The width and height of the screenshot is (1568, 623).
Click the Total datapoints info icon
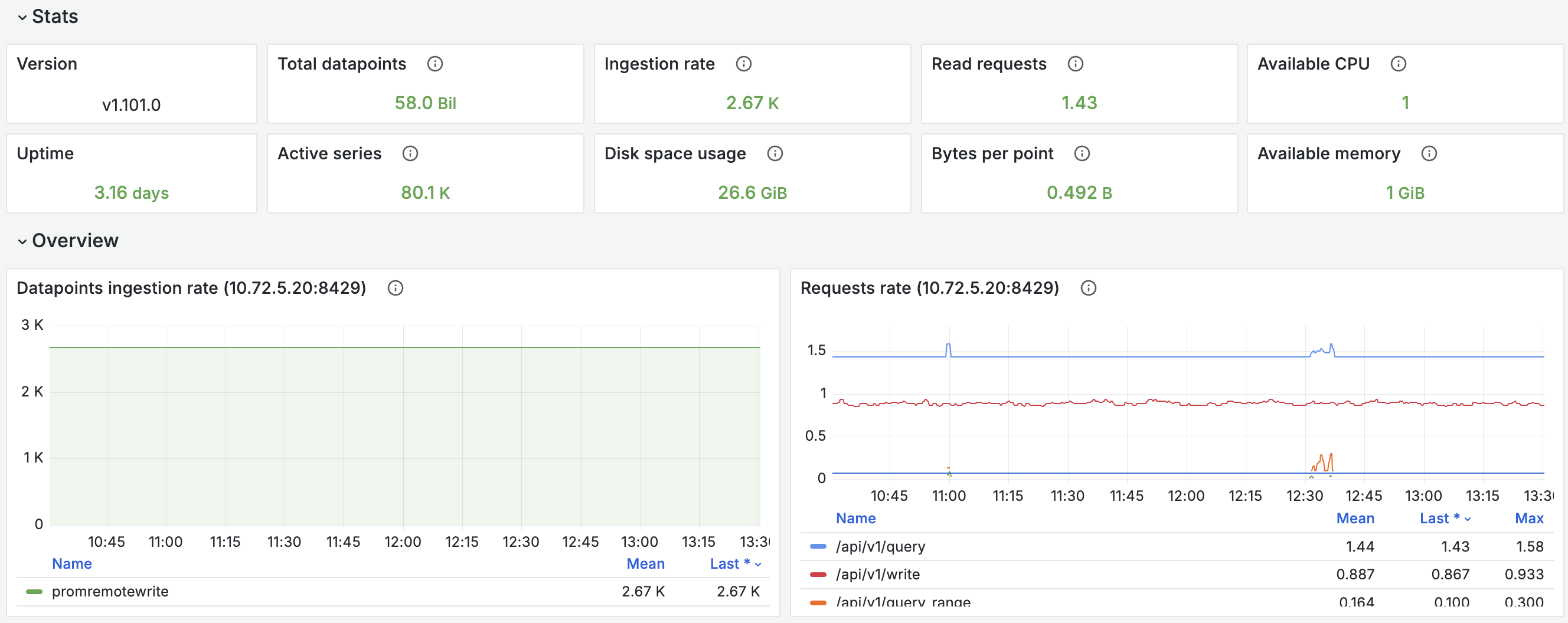[x=435, y=64]
